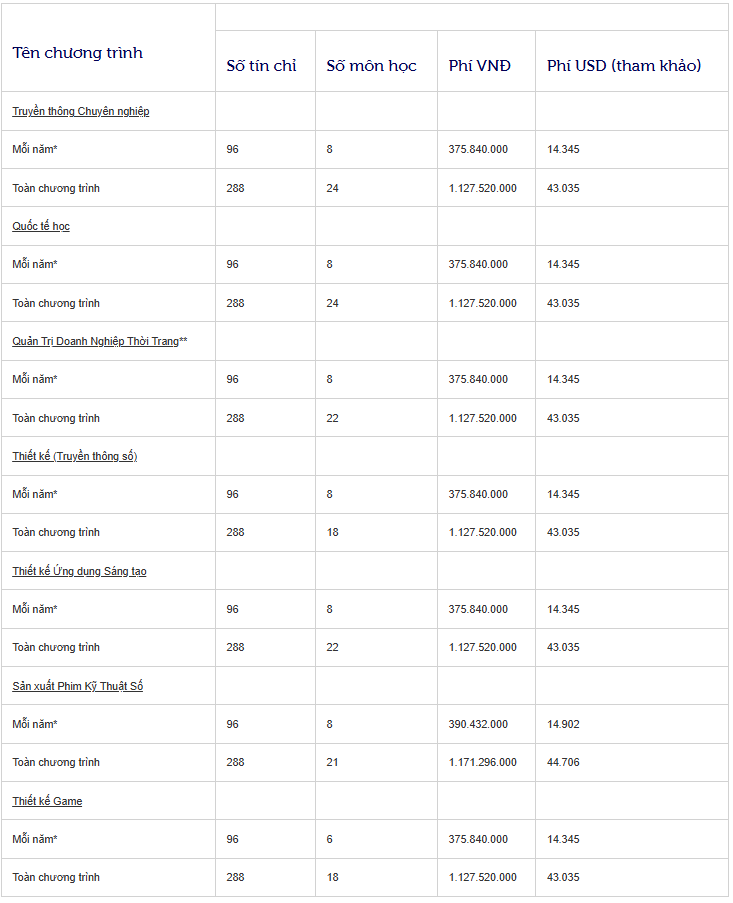
Task: Click the Tên chương trình column header
Action: coord(77,53)
